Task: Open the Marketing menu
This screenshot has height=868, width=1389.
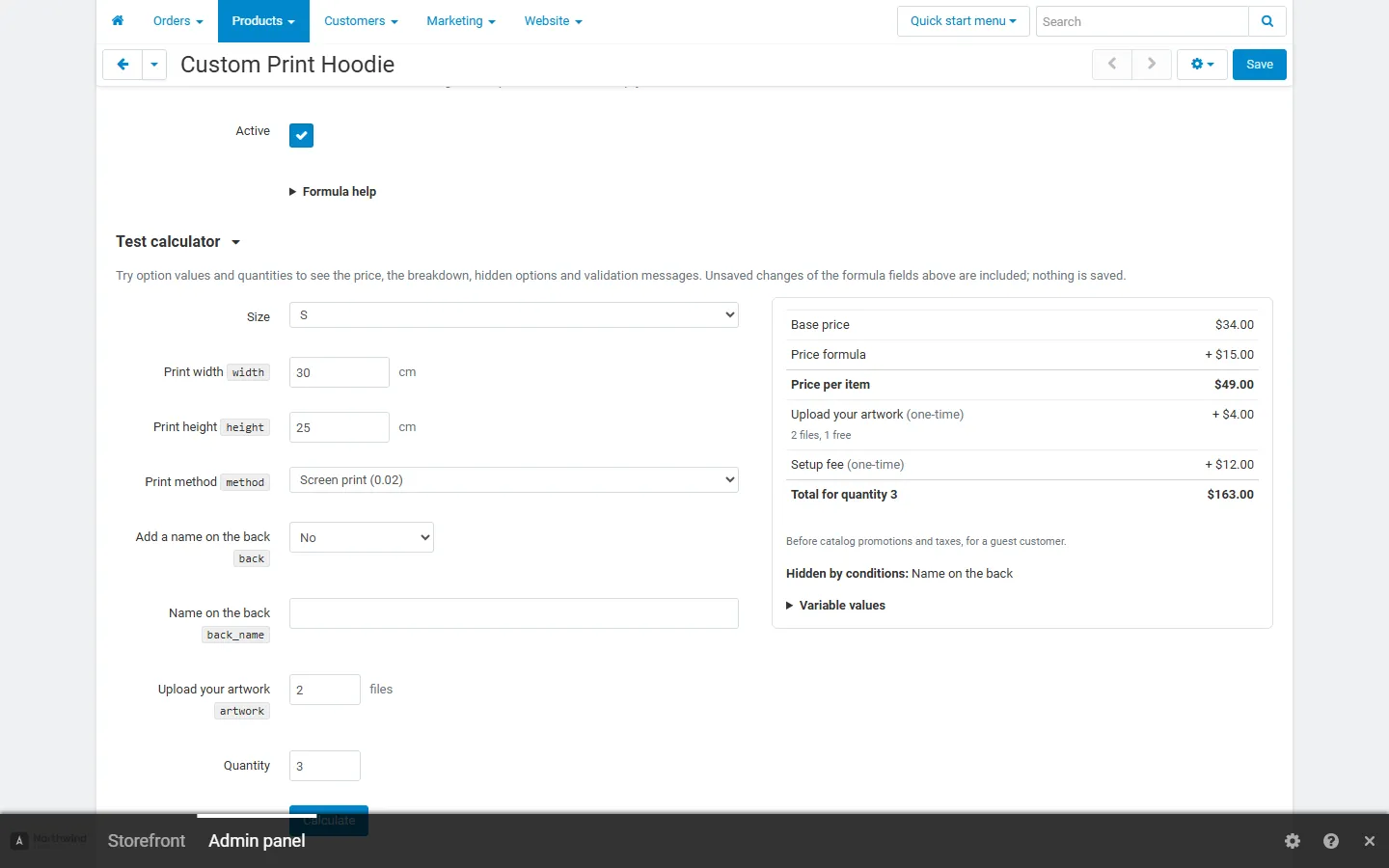Action: point(461,21)
